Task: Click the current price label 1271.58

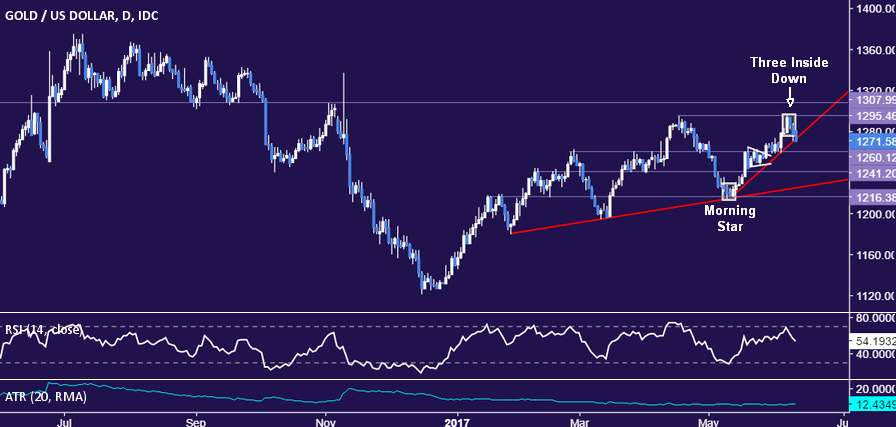Action: click(x=873, y=141)
